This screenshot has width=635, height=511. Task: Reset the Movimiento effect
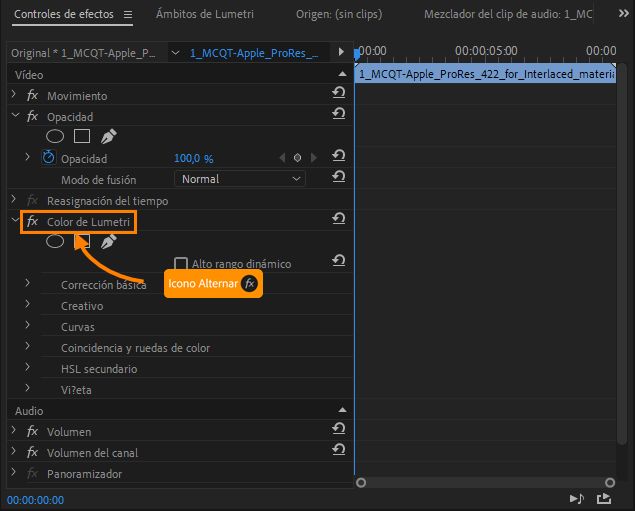(339, 93)
